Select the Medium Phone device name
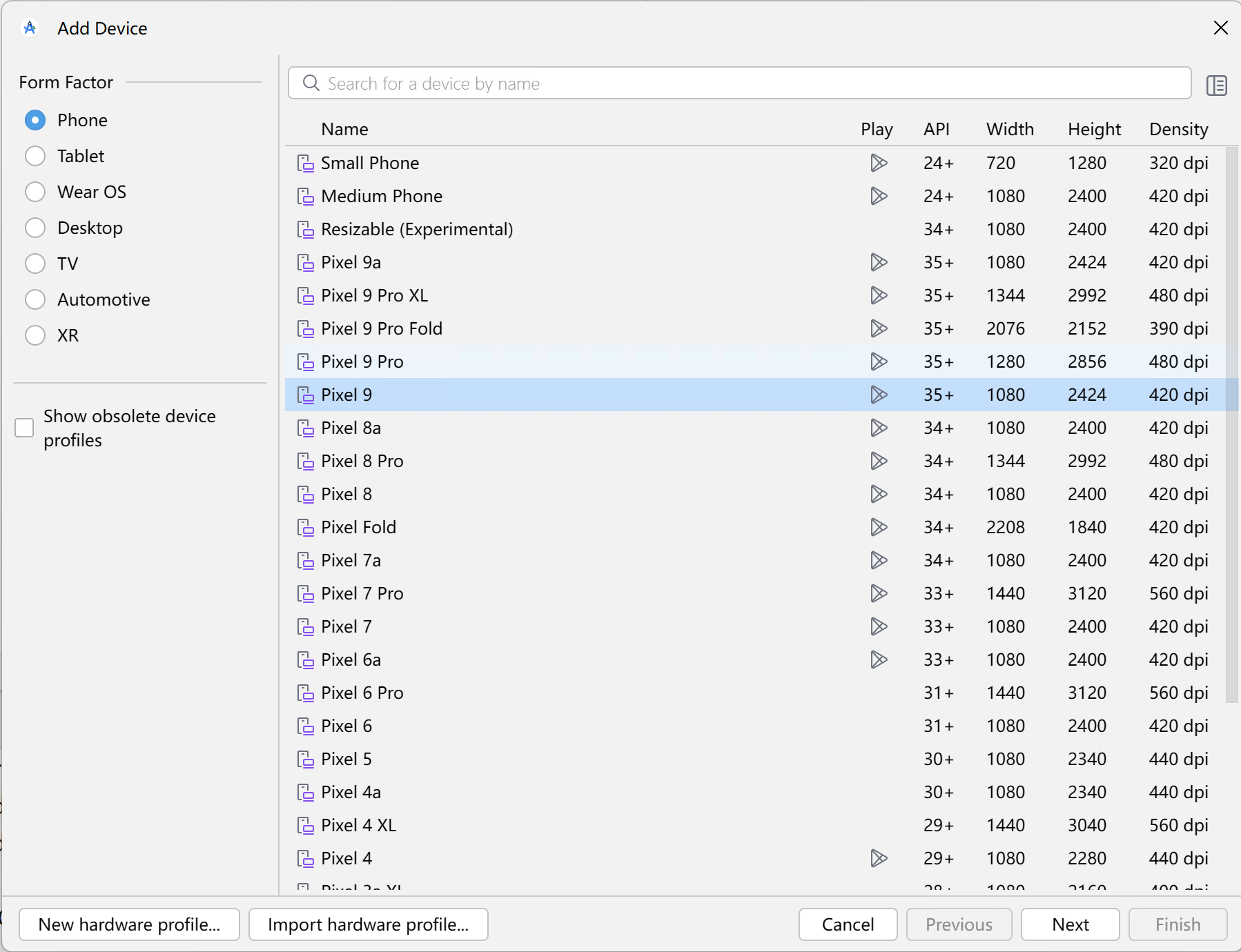Viewport: 1241px width, 952px height. (x=382, y=196)
